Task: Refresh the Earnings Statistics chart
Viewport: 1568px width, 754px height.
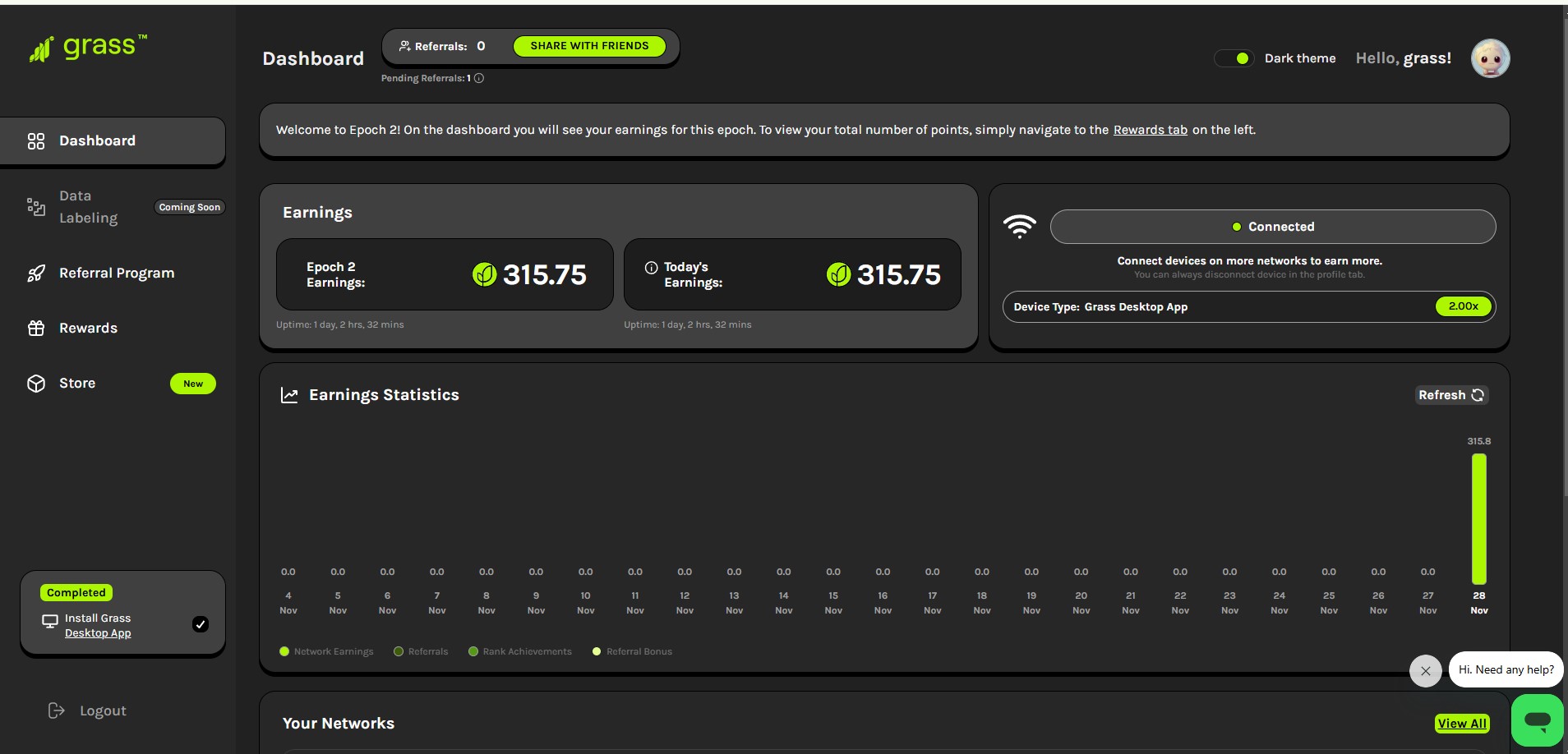Action: [1451, 395]
